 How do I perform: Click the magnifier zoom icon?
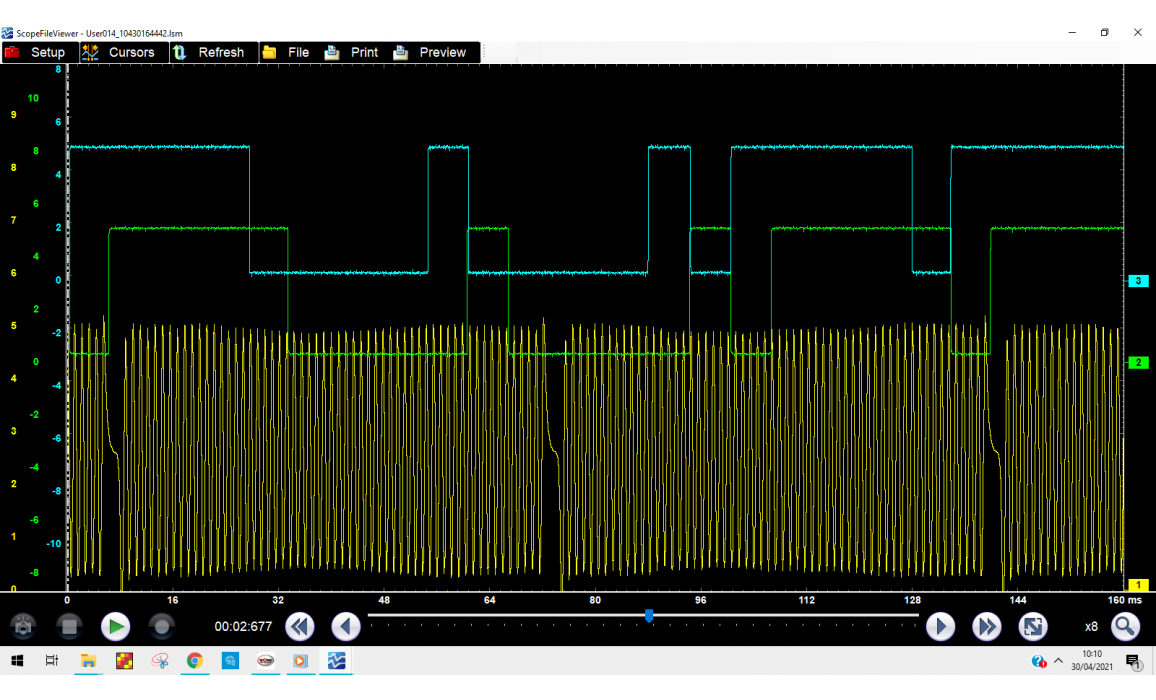coord(1125,627)
